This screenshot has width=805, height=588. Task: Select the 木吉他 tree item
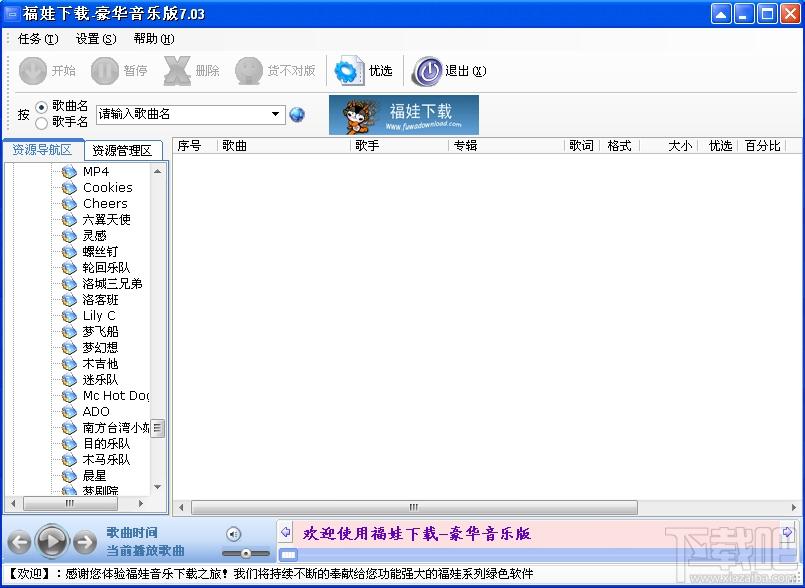[x=101, y=364]
